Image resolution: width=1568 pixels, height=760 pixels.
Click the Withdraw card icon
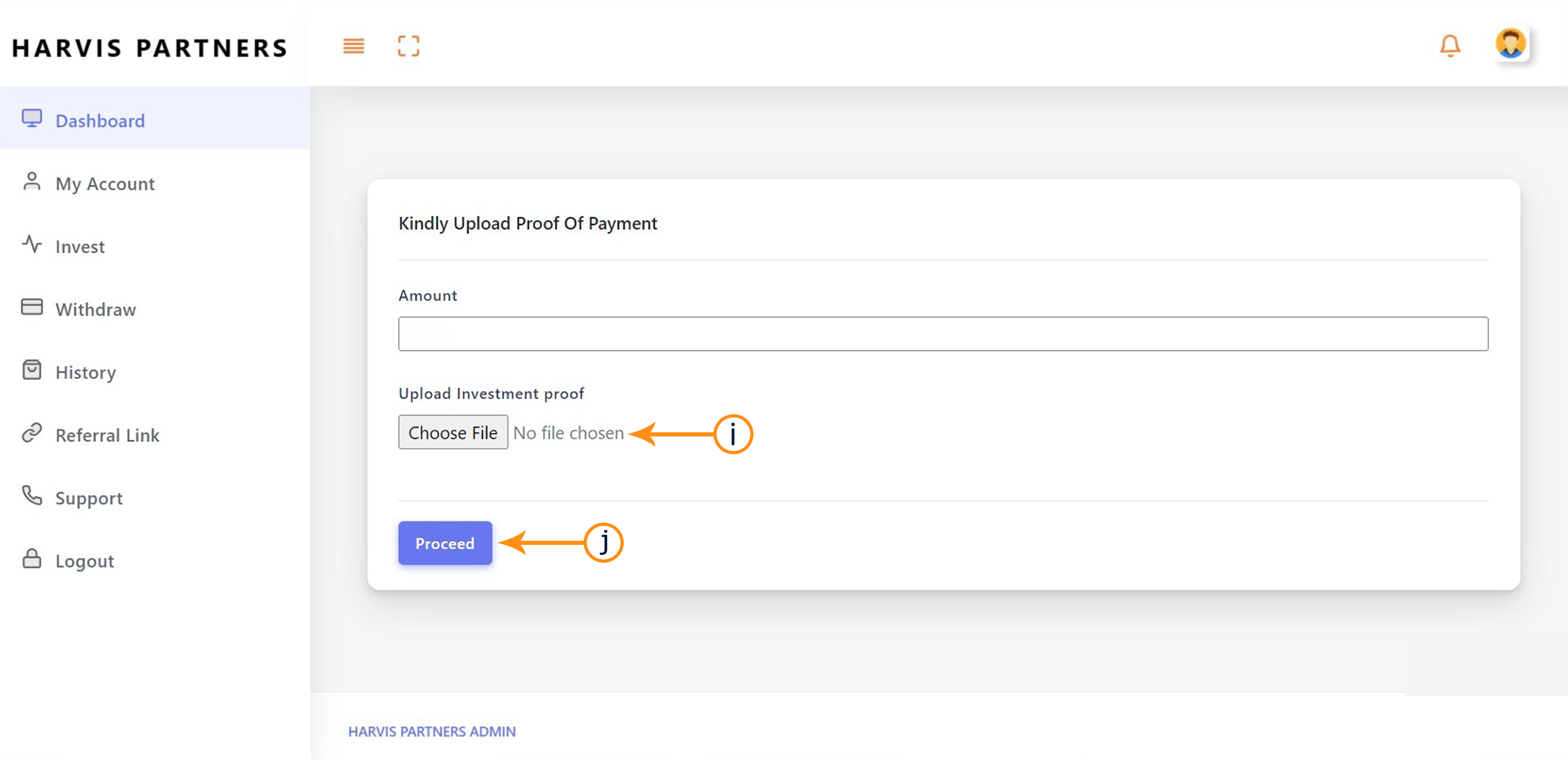tap(32, 307)
